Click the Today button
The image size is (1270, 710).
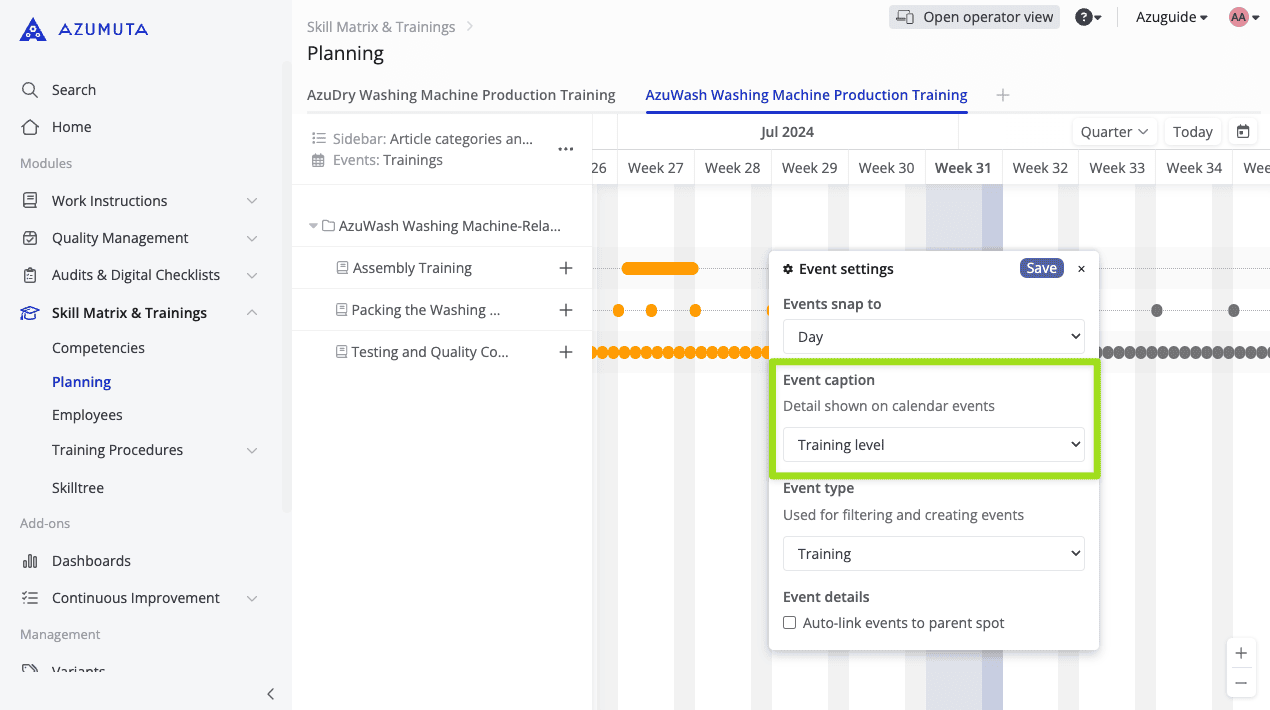pos(1192,132)
